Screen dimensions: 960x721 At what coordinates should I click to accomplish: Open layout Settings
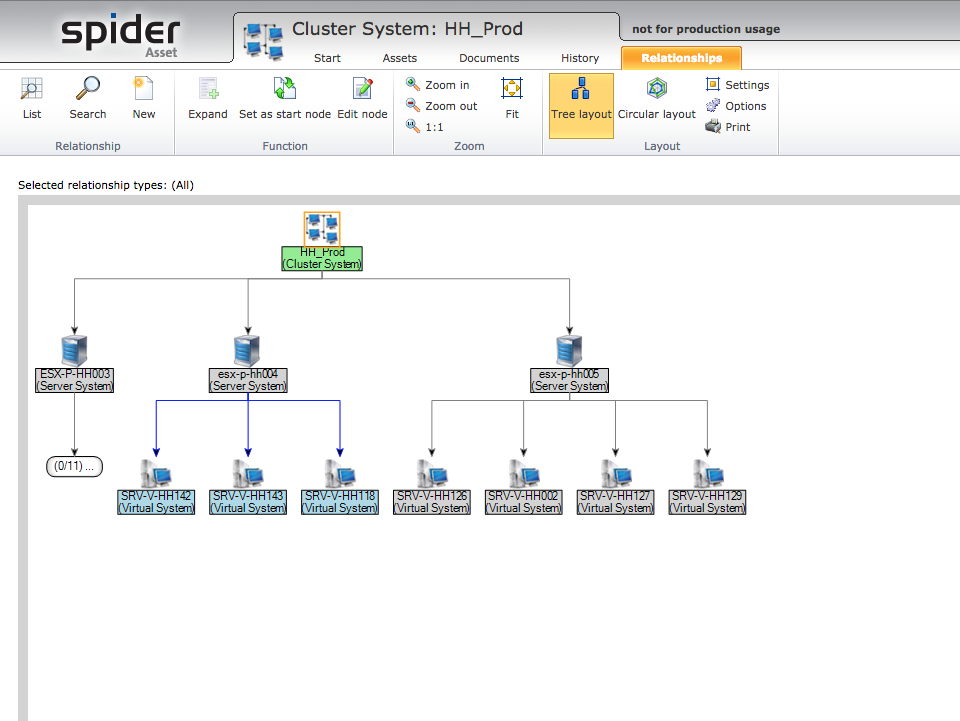[737, 85]
